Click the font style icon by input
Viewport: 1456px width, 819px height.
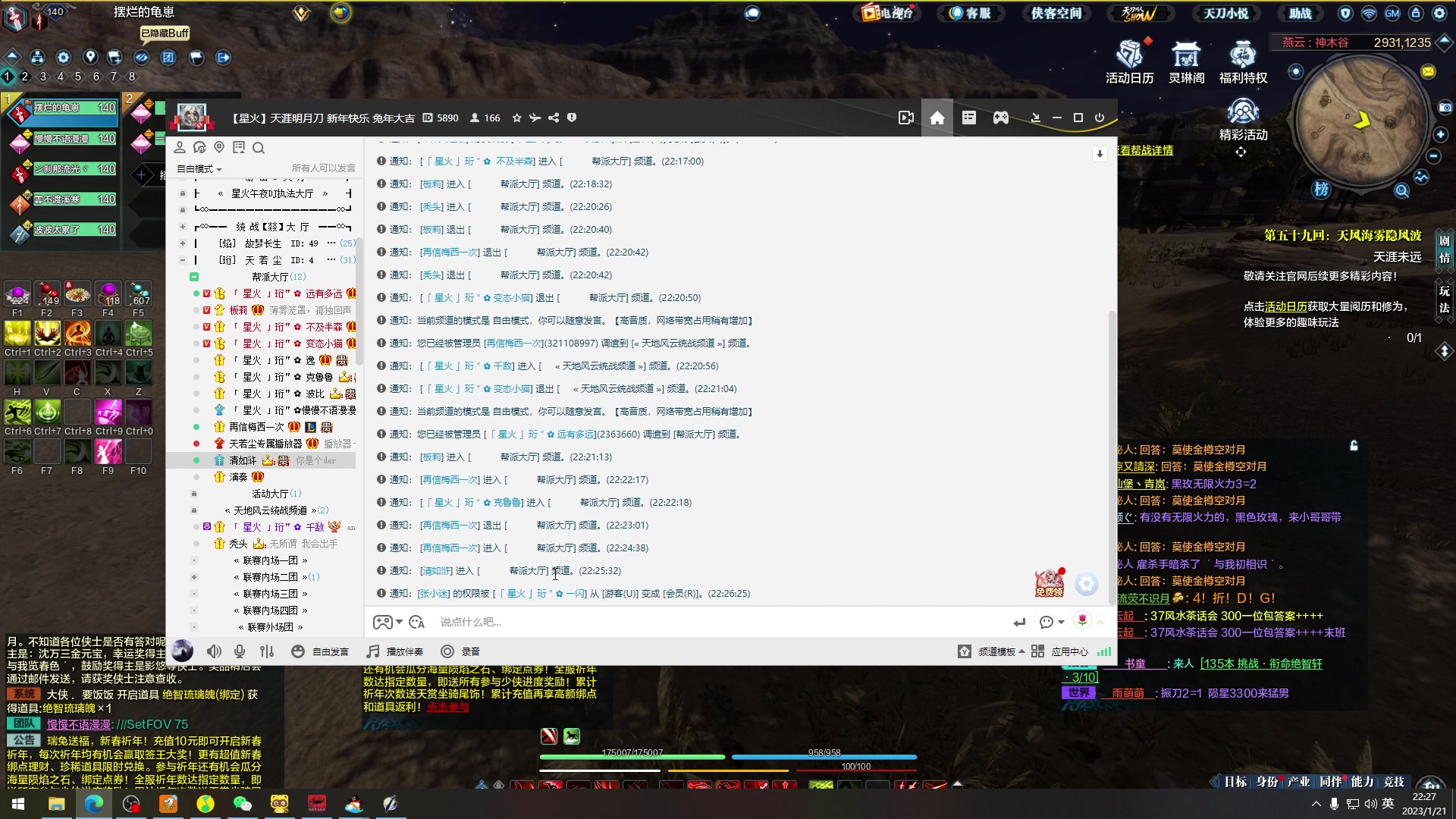tap(417, 622)
